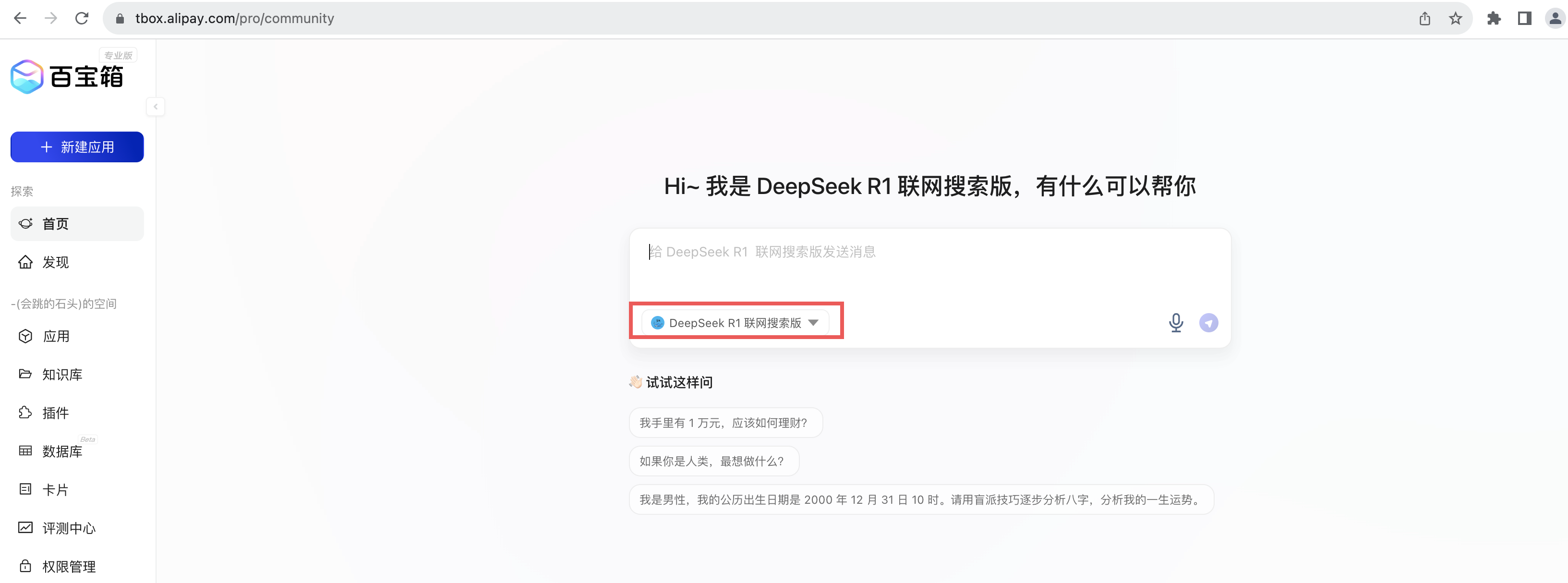Open the DeepSeek R1 联网搜索版 model dropdown
Image resolution: width=1568 pixels, height=583 pixels.
(735, 323)
